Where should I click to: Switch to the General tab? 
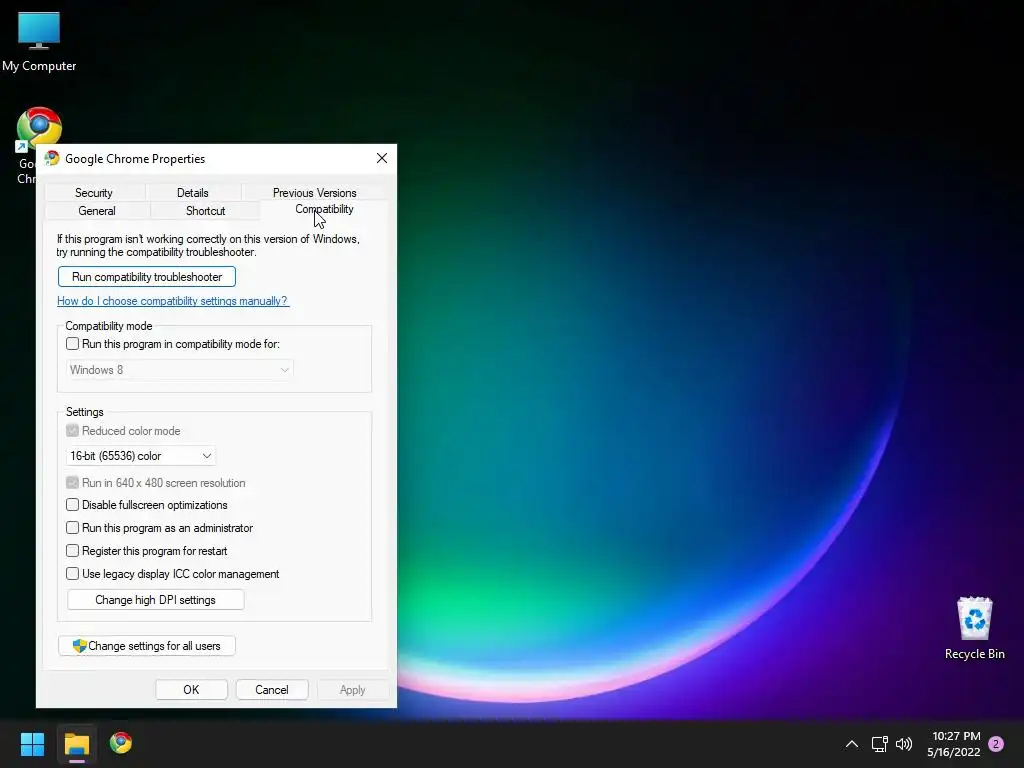[x=97, y=211]
